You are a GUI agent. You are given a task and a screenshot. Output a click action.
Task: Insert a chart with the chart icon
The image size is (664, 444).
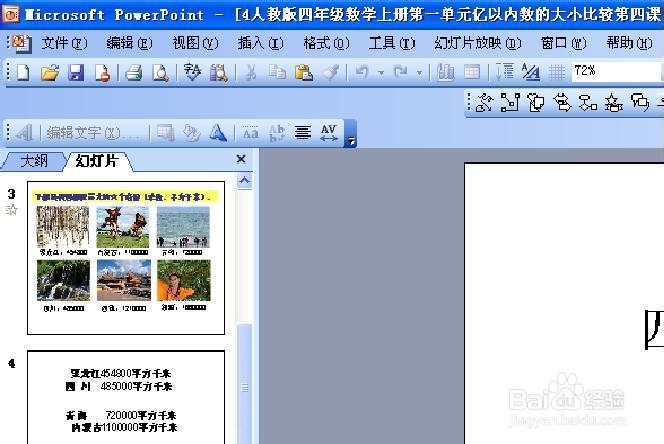(445, 72)
